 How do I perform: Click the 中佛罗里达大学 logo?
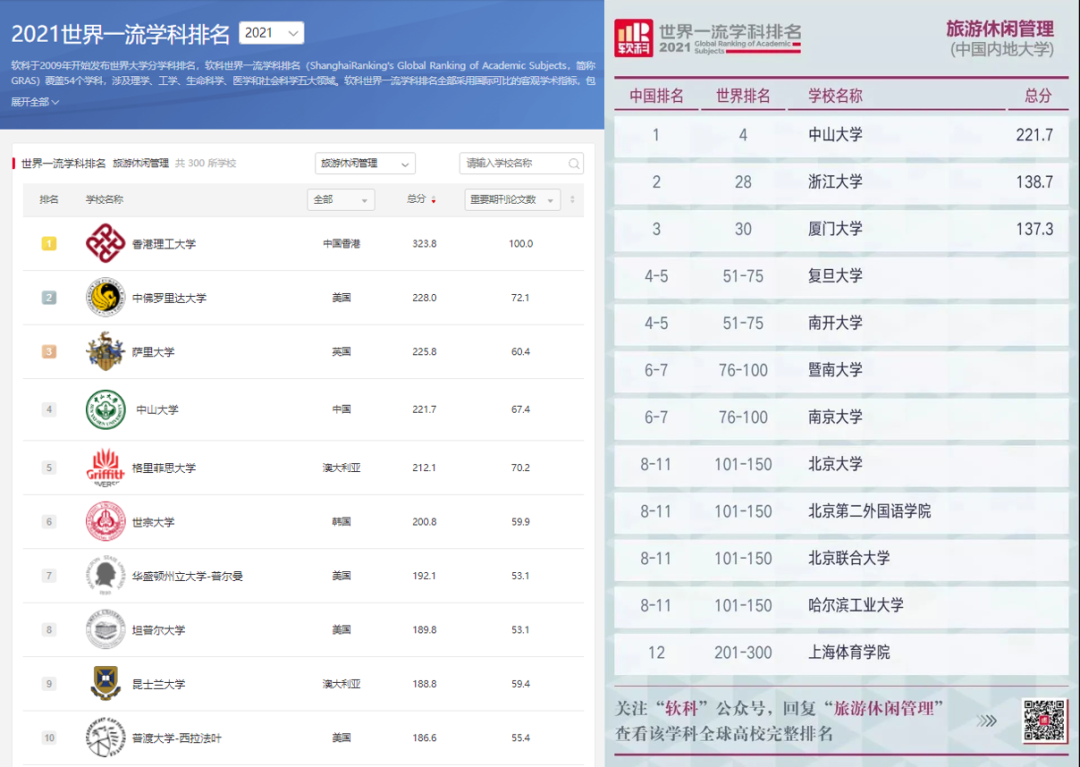click(105, 297)
